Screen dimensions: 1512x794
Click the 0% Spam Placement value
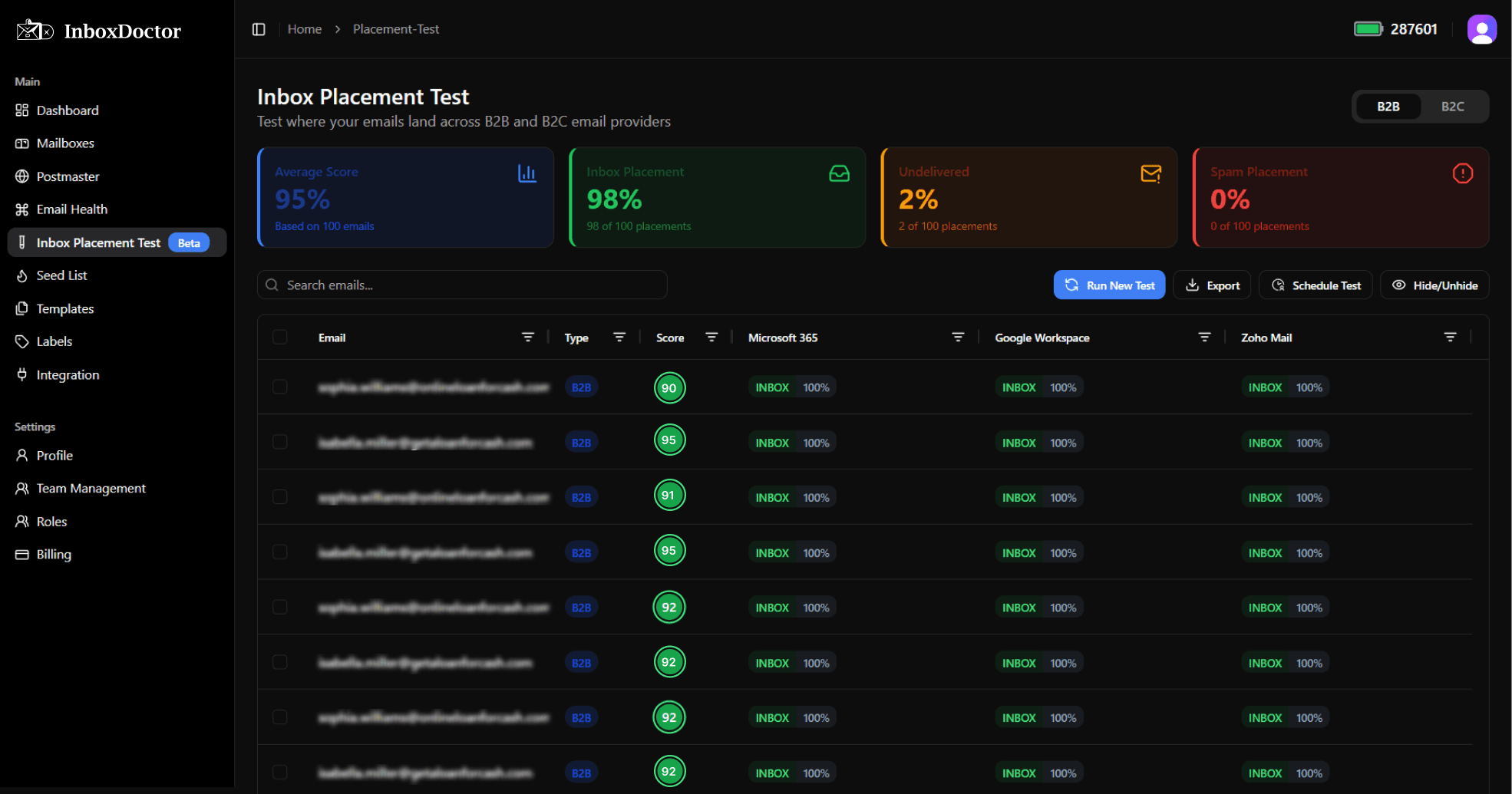[x=1230, y=199]
